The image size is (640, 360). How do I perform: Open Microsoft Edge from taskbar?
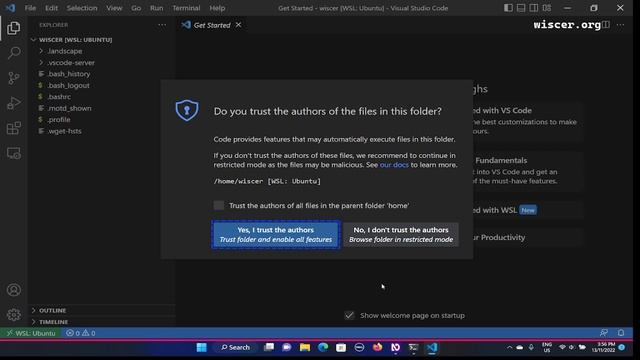tap(323, 347)
